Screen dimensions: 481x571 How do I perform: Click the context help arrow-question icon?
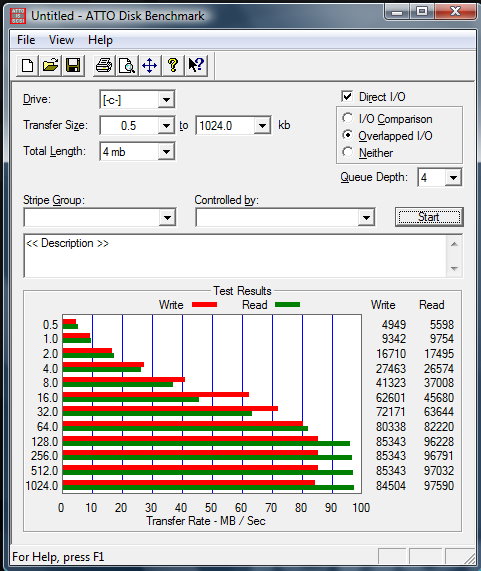[x=196, y=66]
